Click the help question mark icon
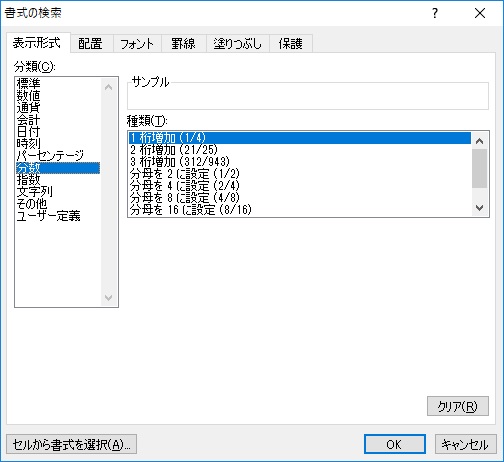 [435, 13]
